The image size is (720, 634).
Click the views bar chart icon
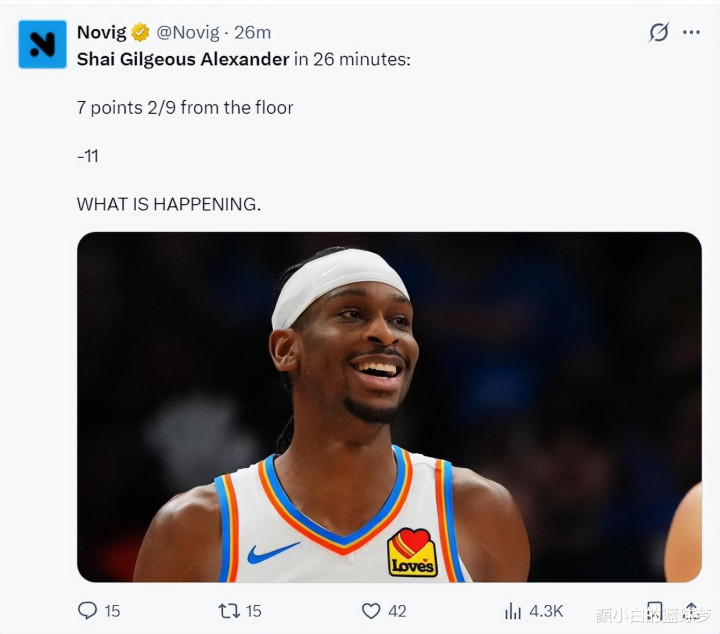click(x=512, y=611)
